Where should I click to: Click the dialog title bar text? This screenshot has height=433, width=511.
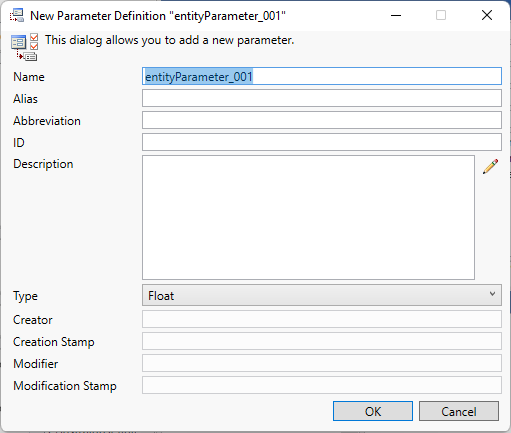158,16
